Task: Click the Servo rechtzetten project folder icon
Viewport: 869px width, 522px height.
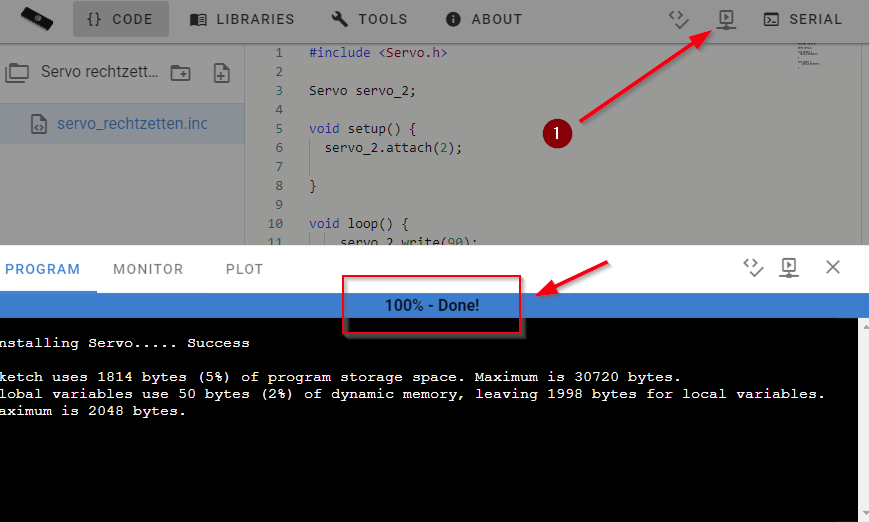Action: [17, 72]
